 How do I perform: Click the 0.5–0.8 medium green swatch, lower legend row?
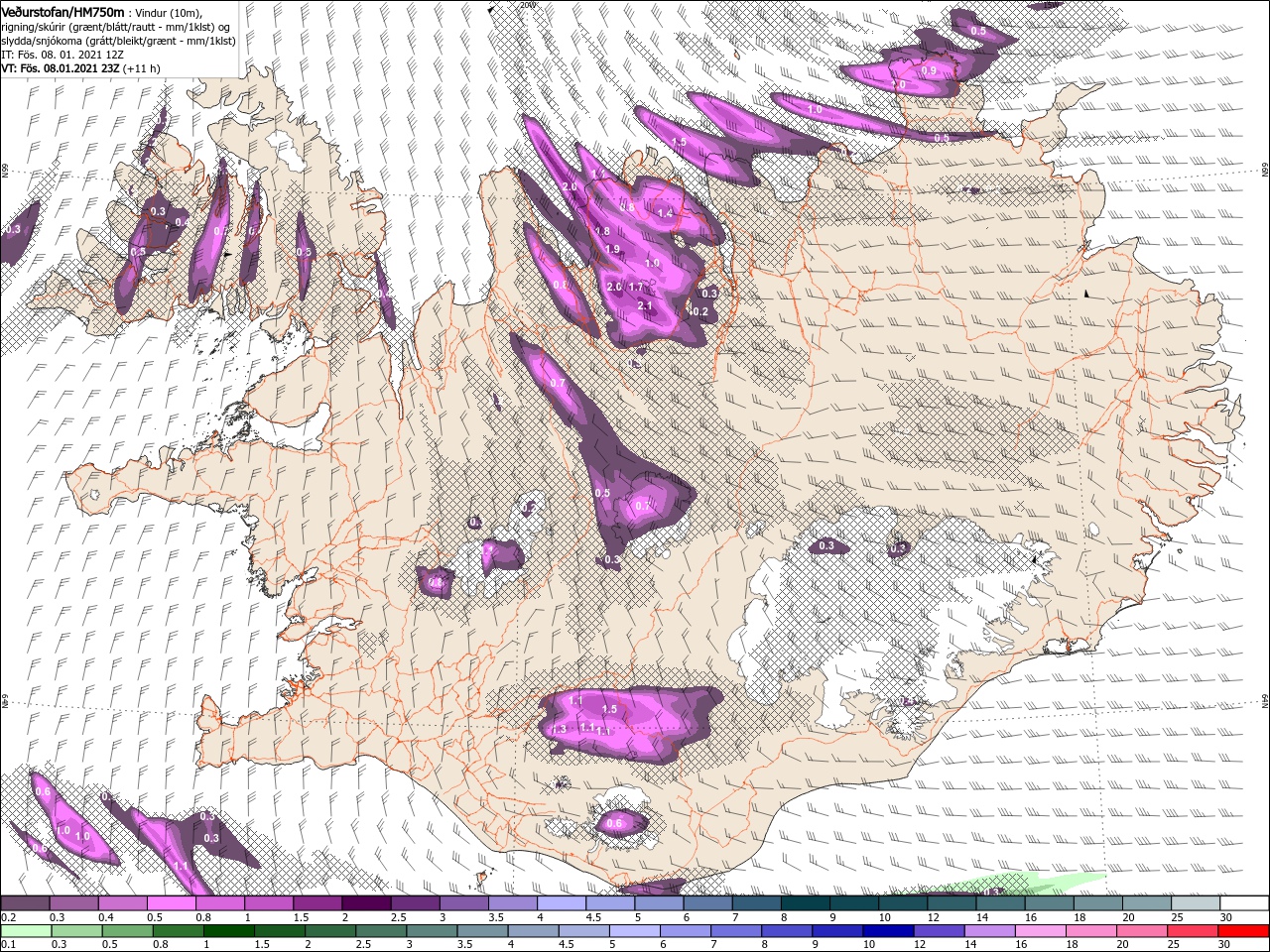coord(127,930)
